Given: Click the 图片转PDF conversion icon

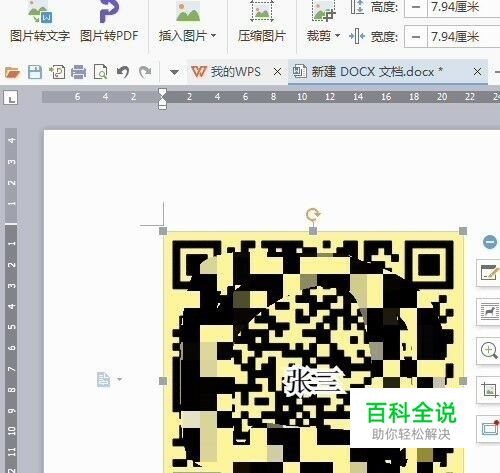Looking at the screenshot, I should click(109, 12).
